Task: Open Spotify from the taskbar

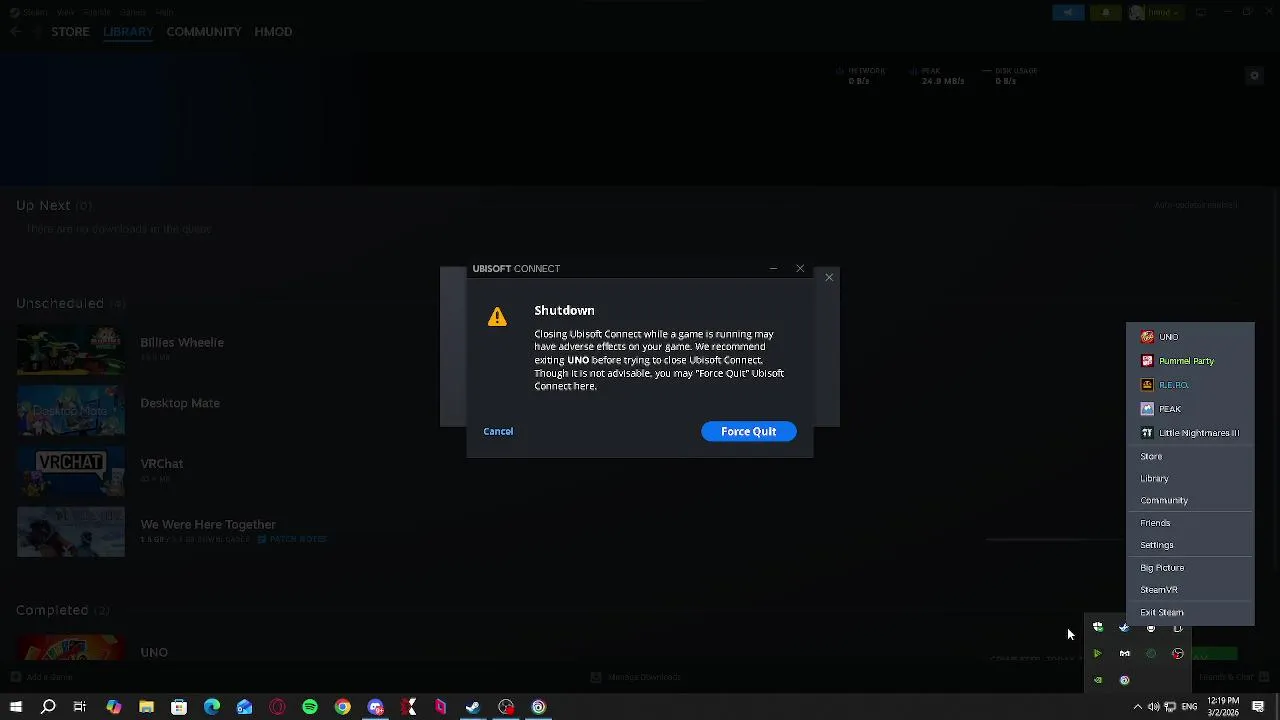Action: tap(310, 707)
